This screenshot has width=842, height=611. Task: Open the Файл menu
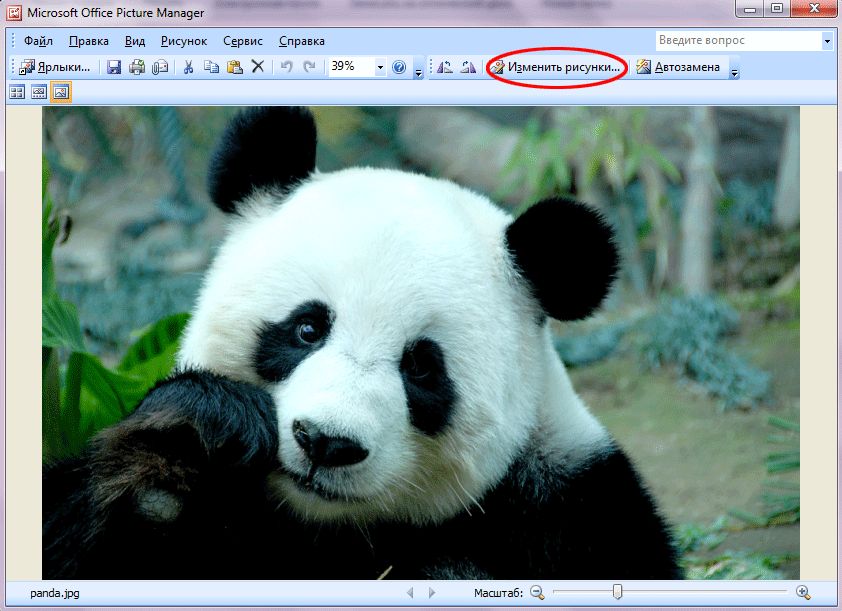38,41
